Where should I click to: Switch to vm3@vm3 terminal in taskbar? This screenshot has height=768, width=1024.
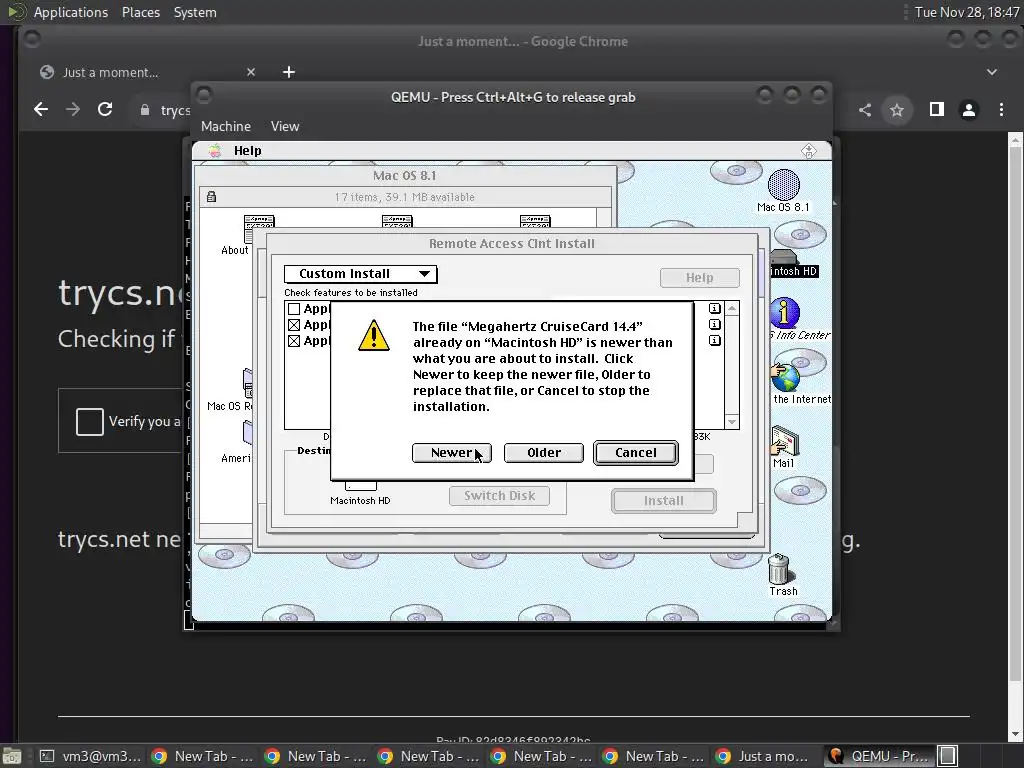[x=89, y=756]
